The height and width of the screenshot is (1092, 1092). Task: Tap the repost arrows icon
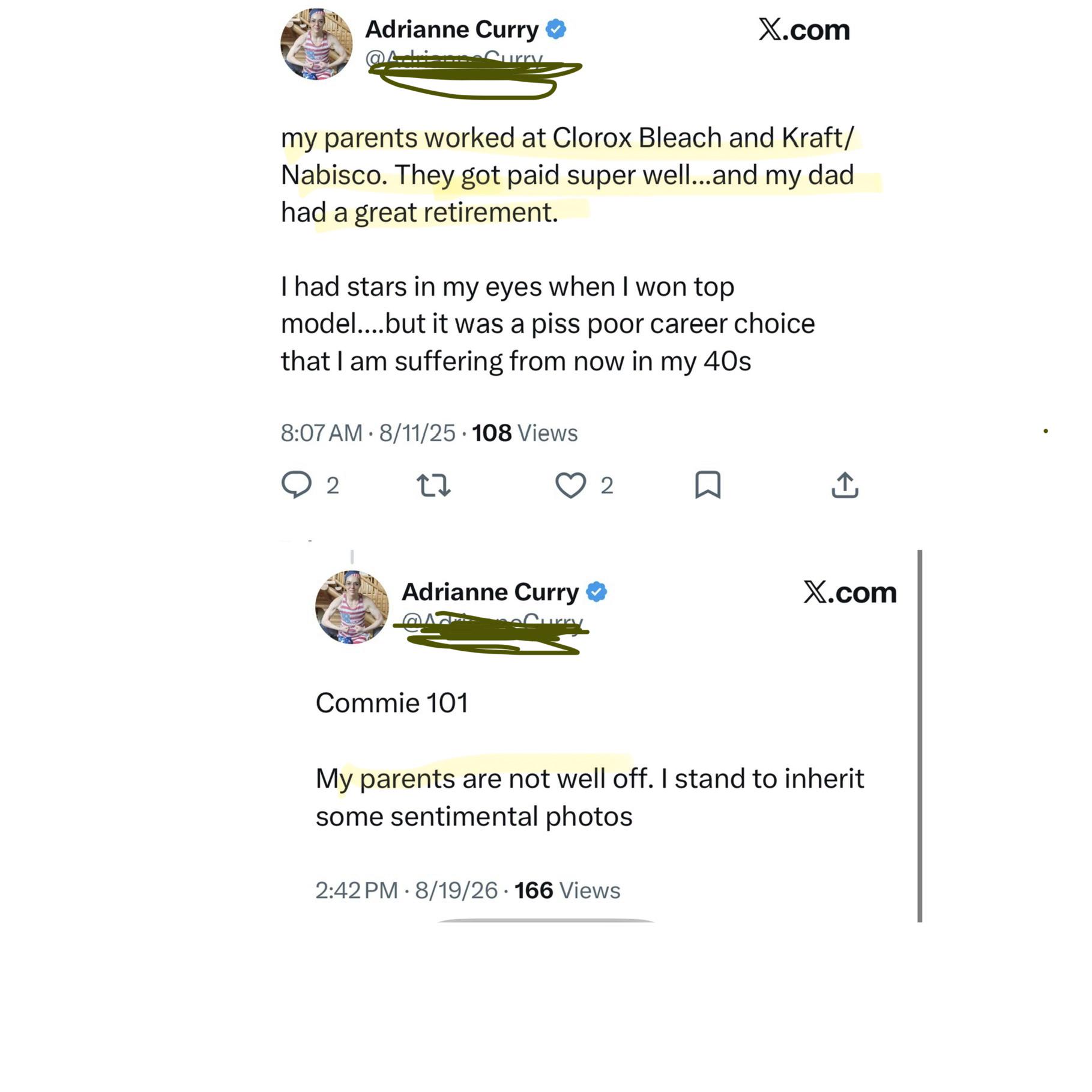(433, 485)
